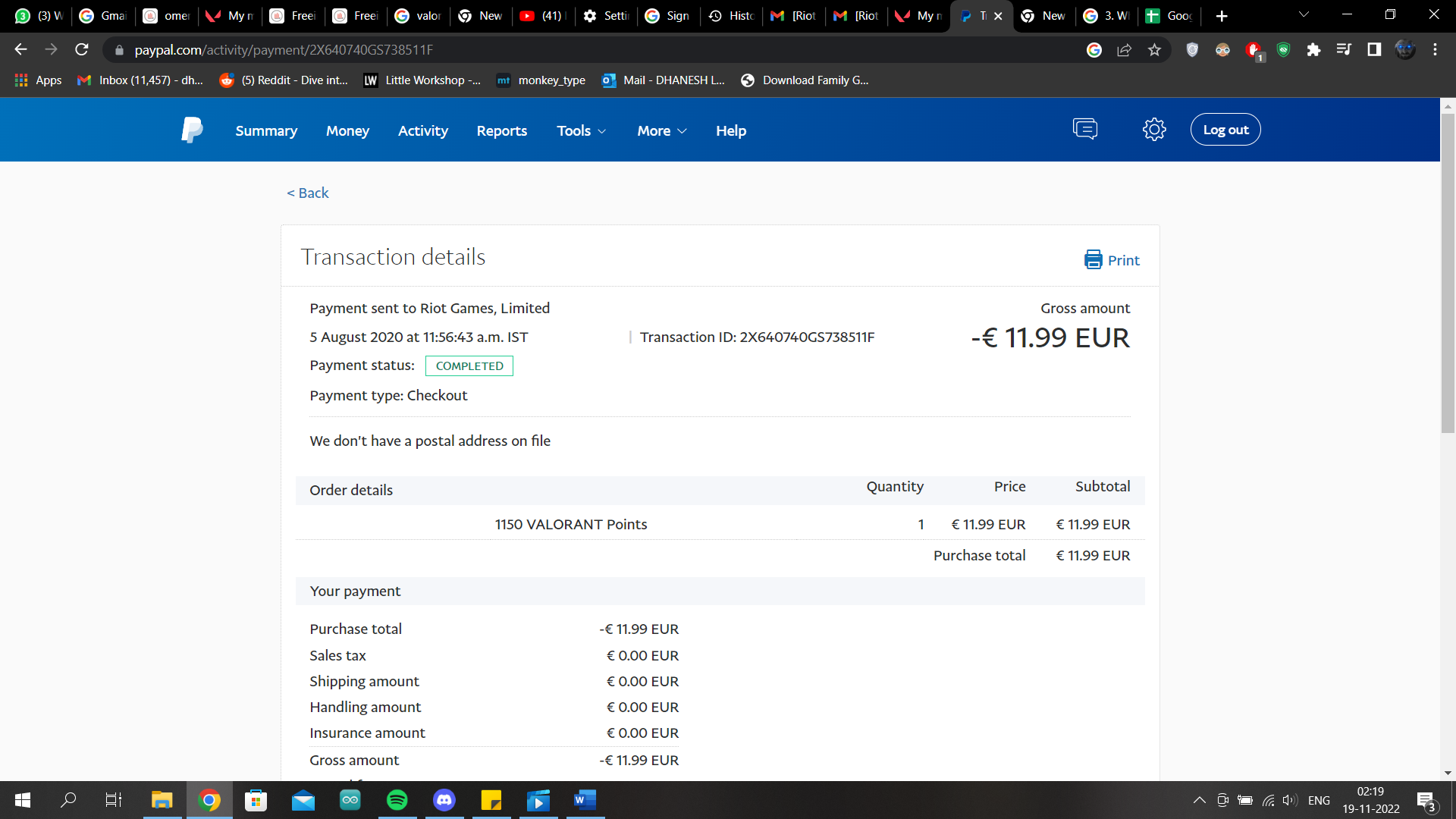Show hidden system tray icons

(x=1199, y=800)
